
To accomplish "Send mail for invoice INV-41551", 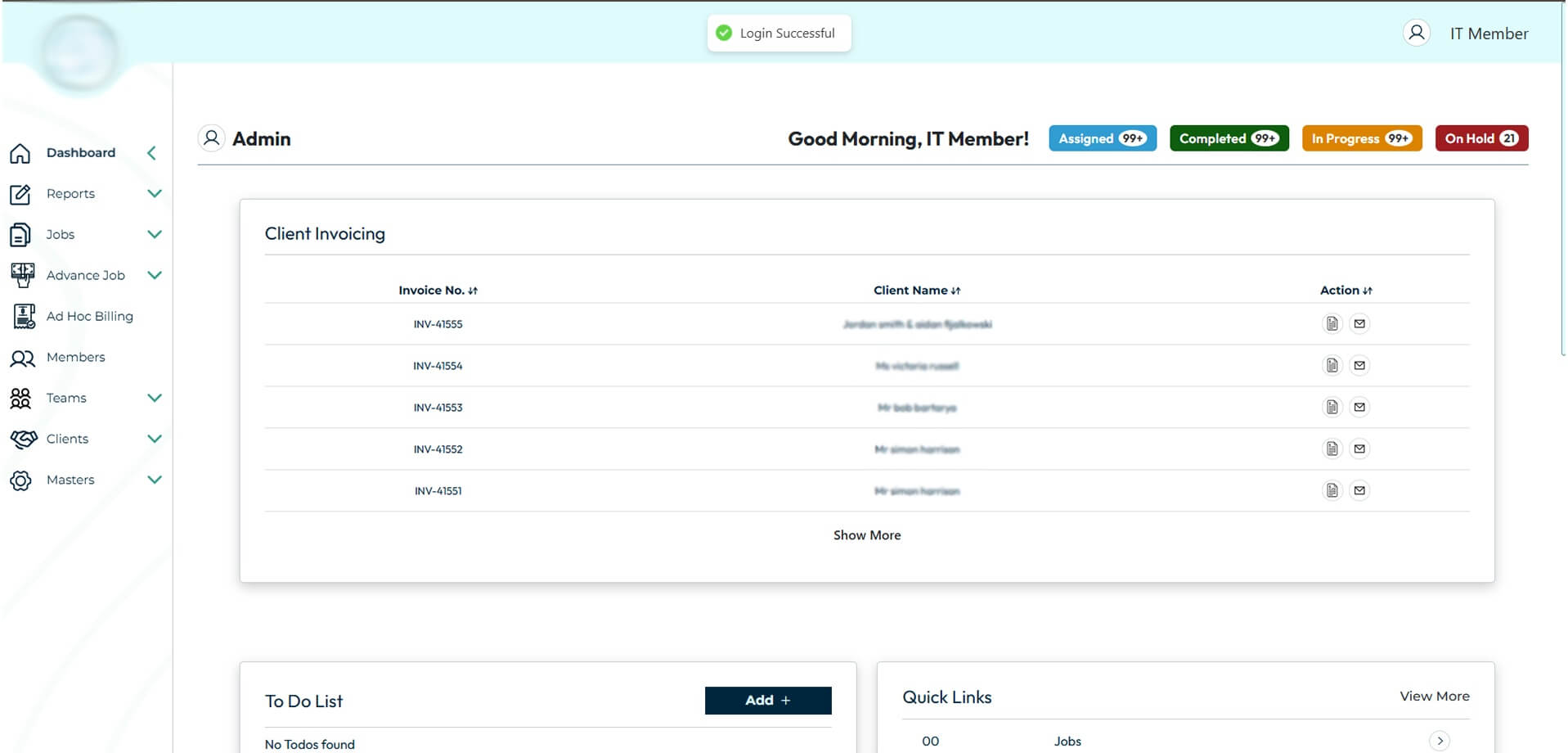I will 1359,491.
